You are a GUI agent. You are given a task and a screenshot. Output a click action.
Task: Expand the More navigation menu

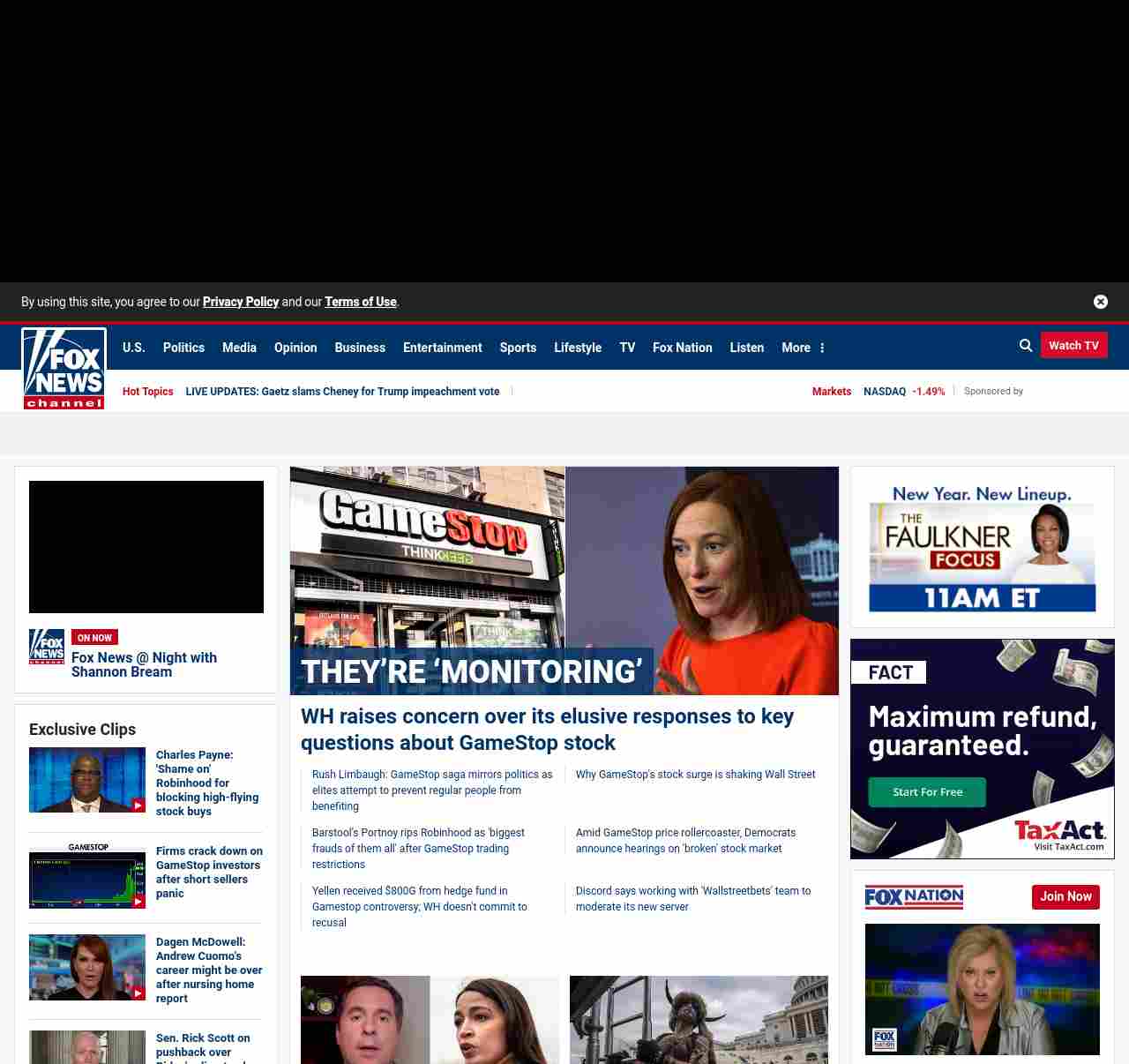pos(803,348)
